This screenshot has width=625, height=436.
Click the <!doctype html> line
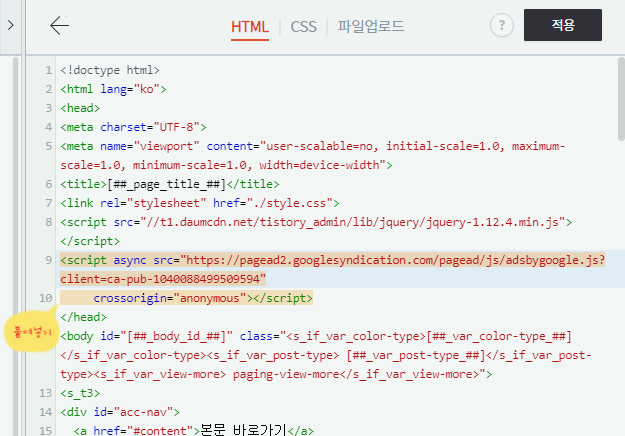110,70
